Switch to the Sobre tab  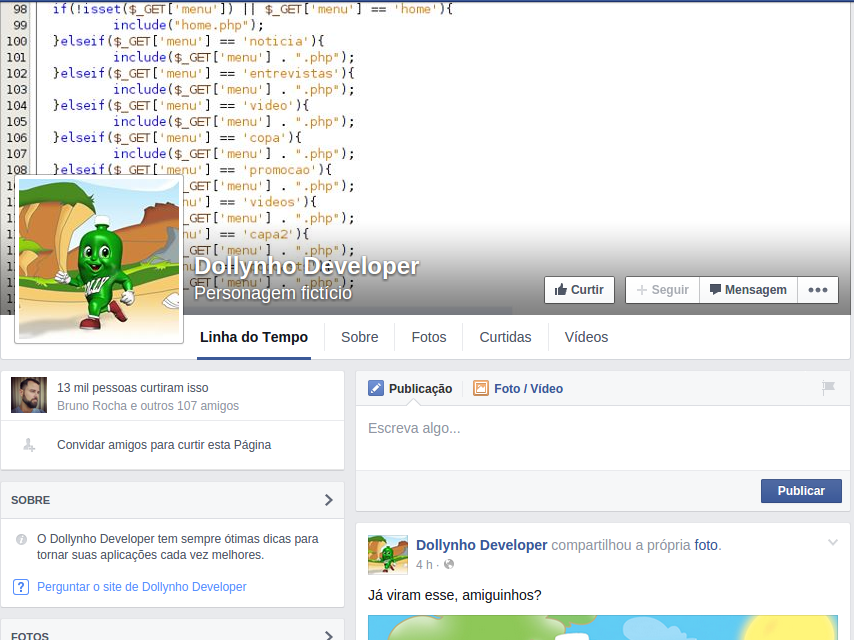[359, 337]
